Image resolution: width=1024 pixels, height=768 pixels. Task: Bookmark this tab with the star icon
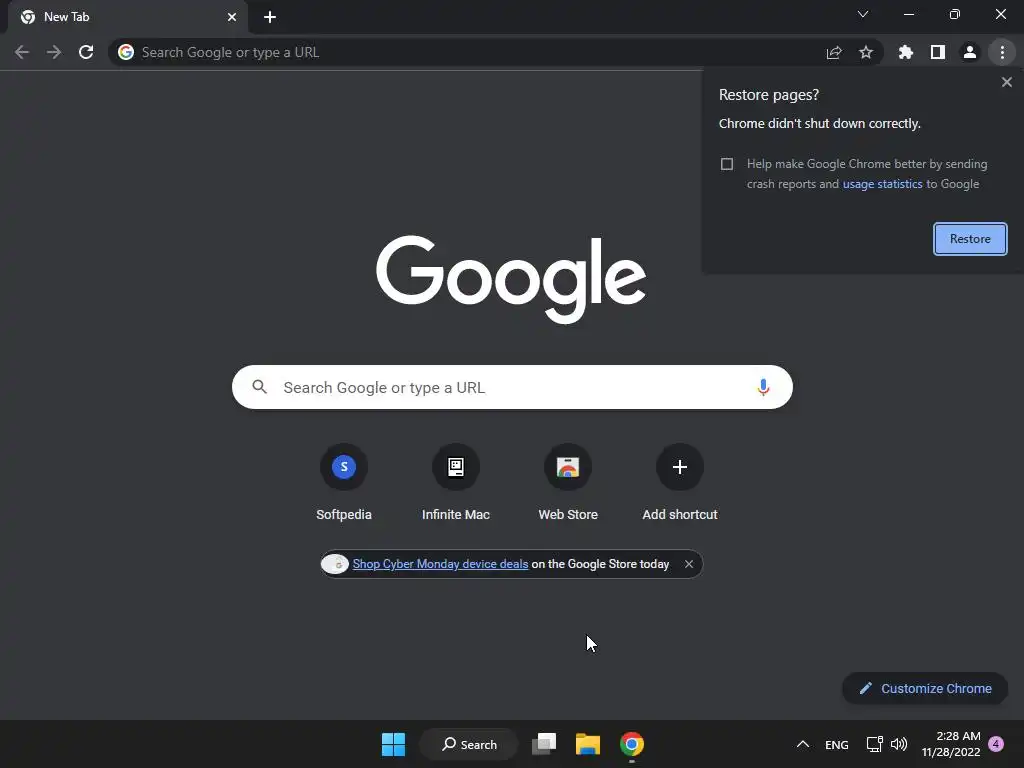[x=866, y=52]
